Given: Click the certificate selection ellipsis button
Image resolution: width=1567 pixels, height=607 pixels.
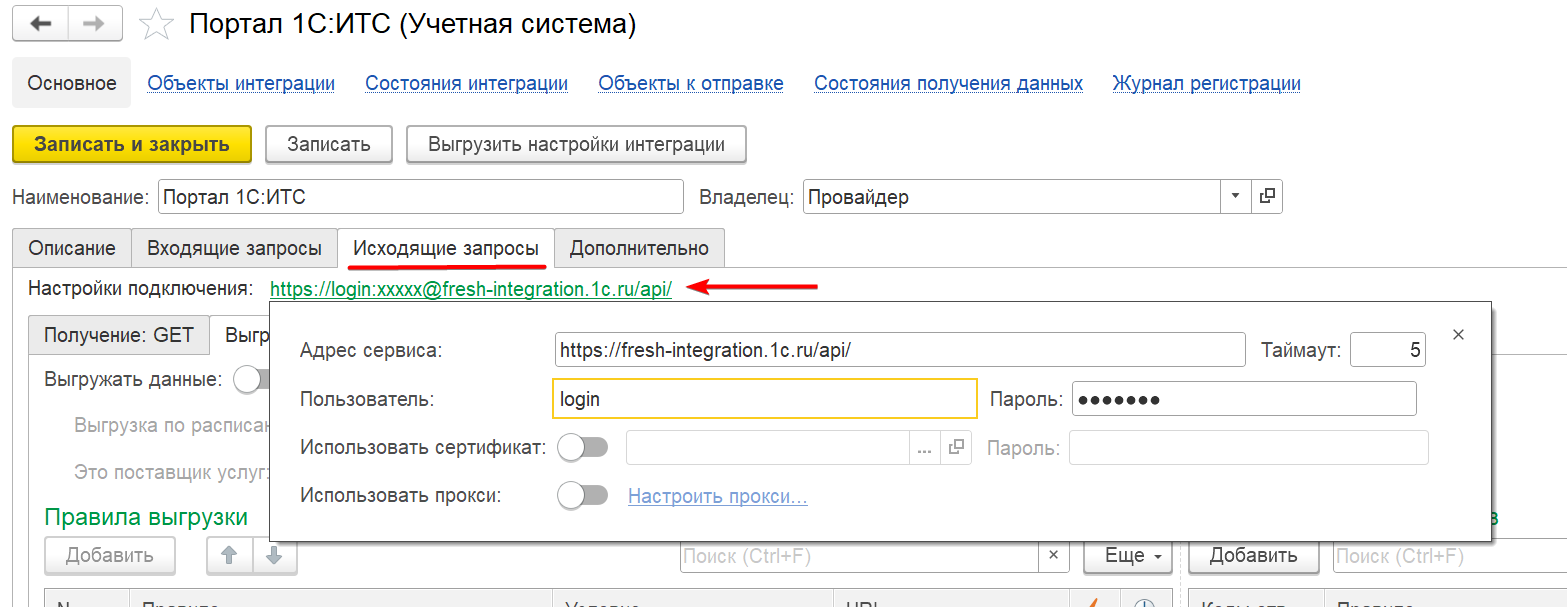Looking at the screenshot, I should pyautogui.click(x=924, y=448).
